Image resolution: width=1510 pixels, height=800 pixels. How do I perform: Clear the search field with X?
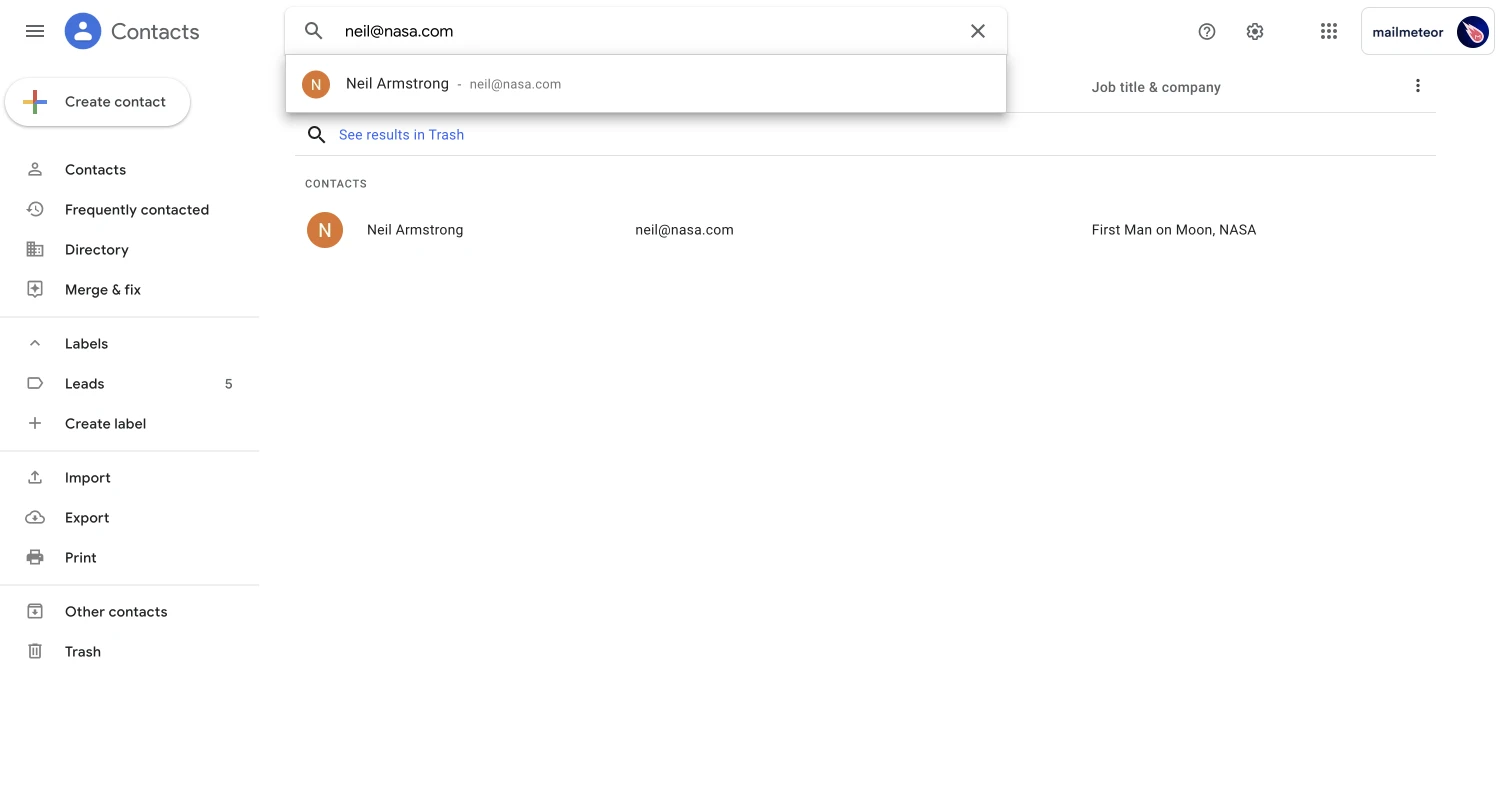pos(978,31)
